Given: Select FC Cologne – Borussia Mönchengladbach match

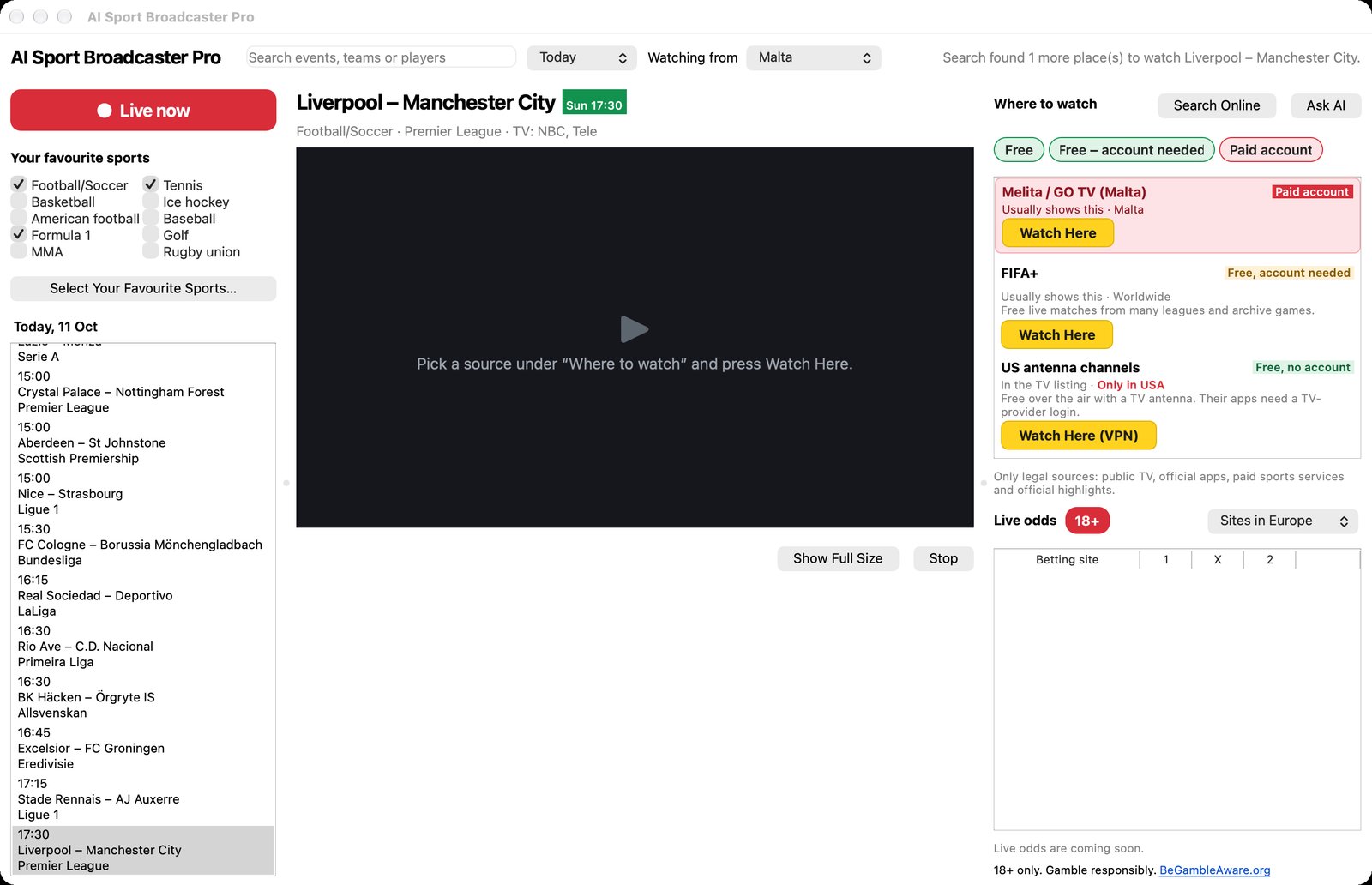Looking at the screenshot, I should 143,545.
